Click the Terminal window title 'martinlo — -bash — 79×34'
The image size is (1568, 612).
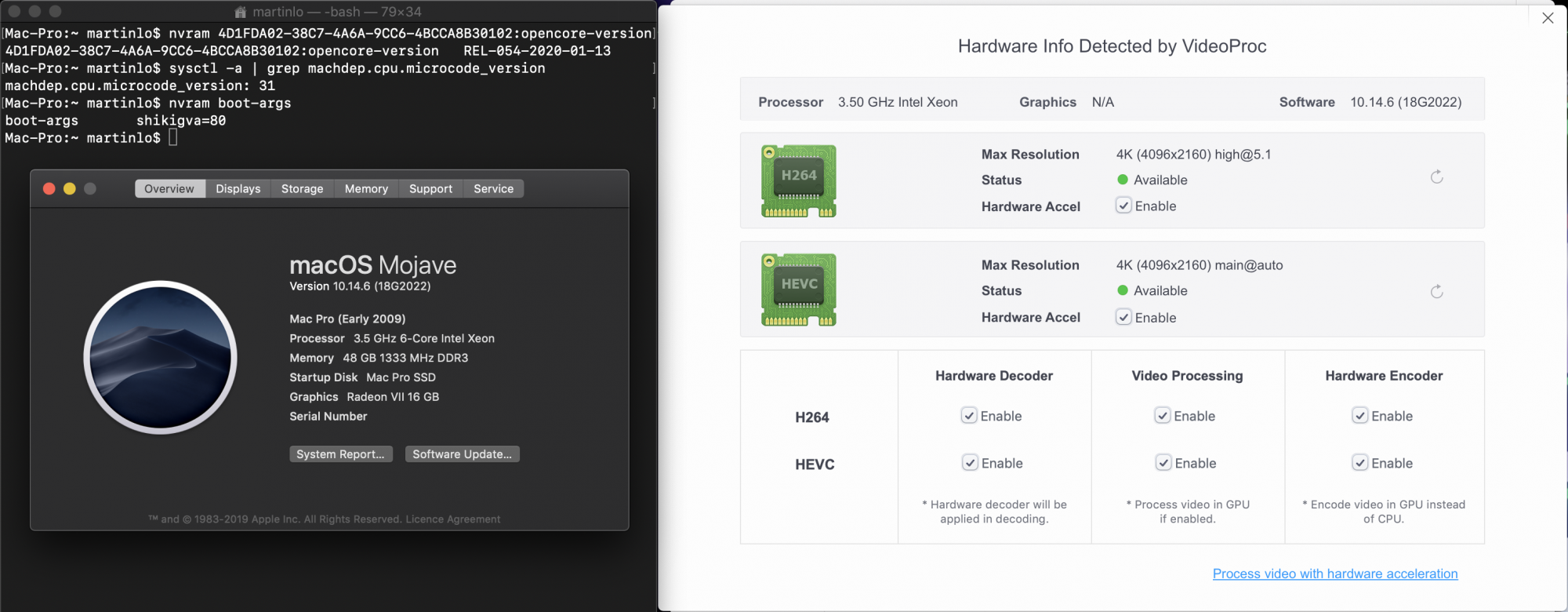click(337, 12)
